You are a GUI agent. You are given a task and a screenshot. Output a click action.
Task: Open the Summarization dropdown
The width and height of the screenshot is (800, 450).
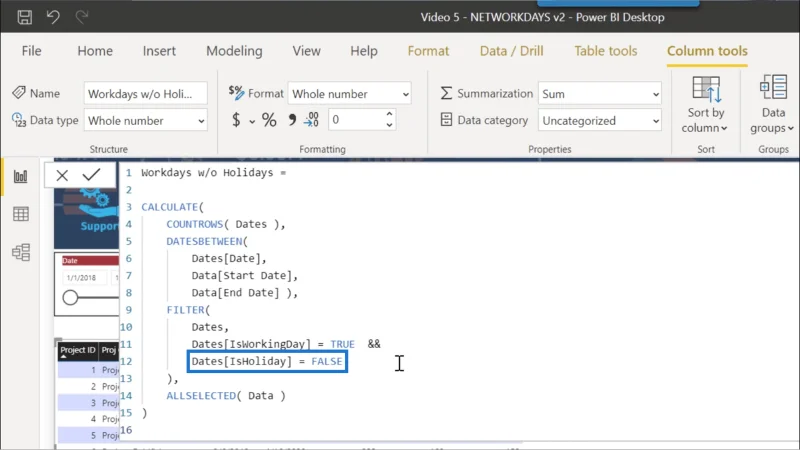(x=599, y=94)
